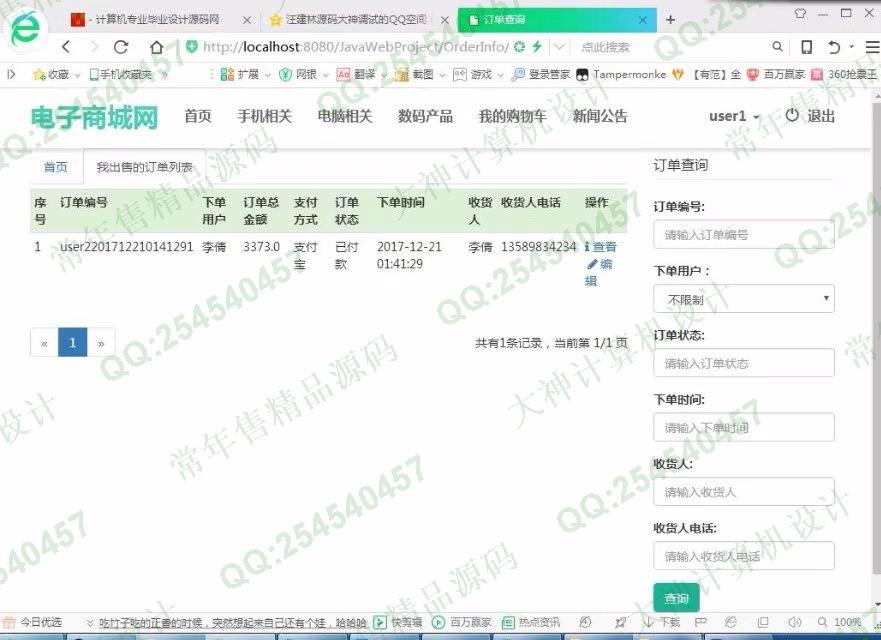Screen dimensions: 881x640
Task: Click 热点资讯 in status bar
Action: (x=531, y=622)
